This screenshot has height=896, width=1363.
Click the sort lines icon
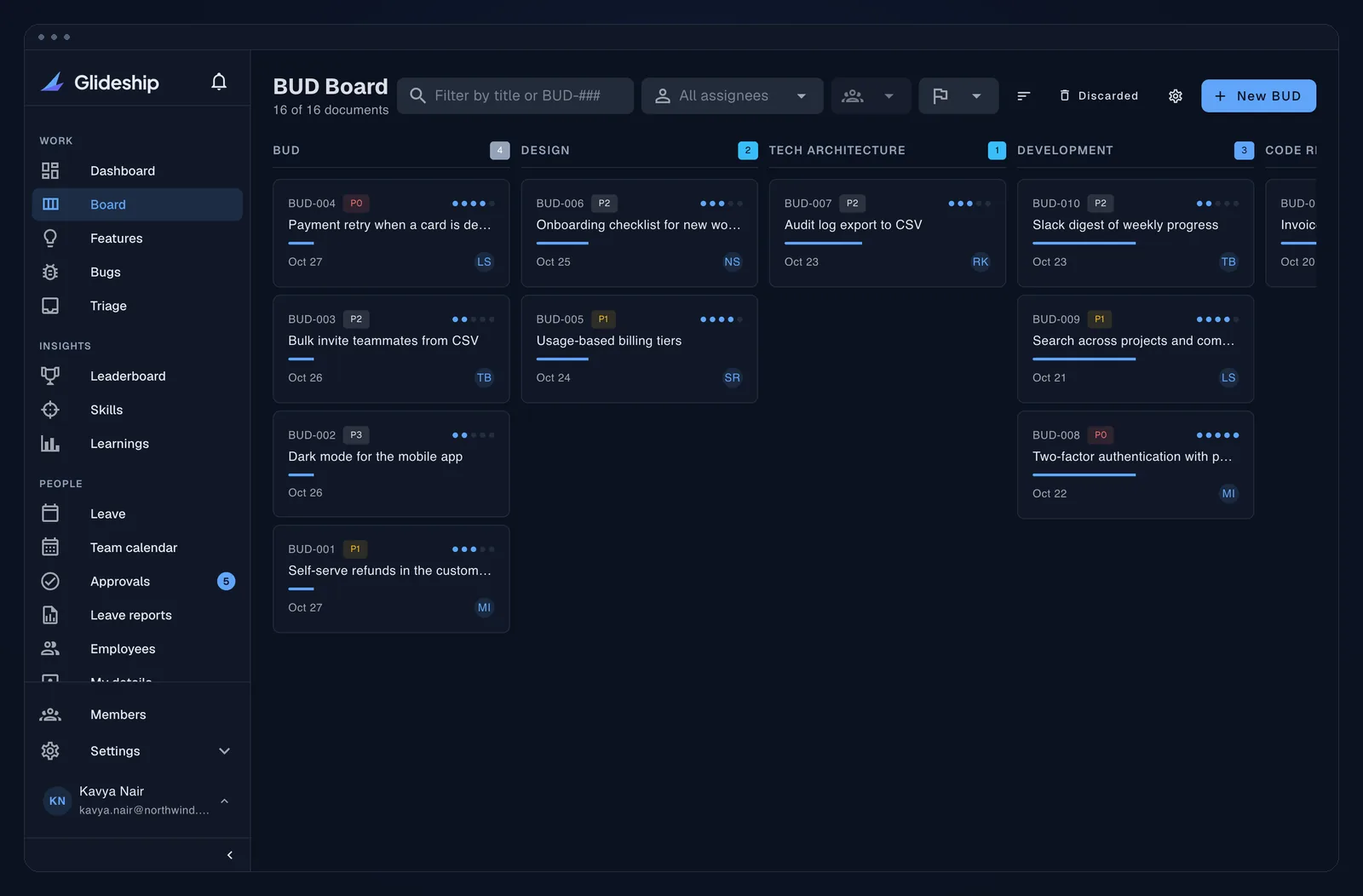tap(1024, 95)
